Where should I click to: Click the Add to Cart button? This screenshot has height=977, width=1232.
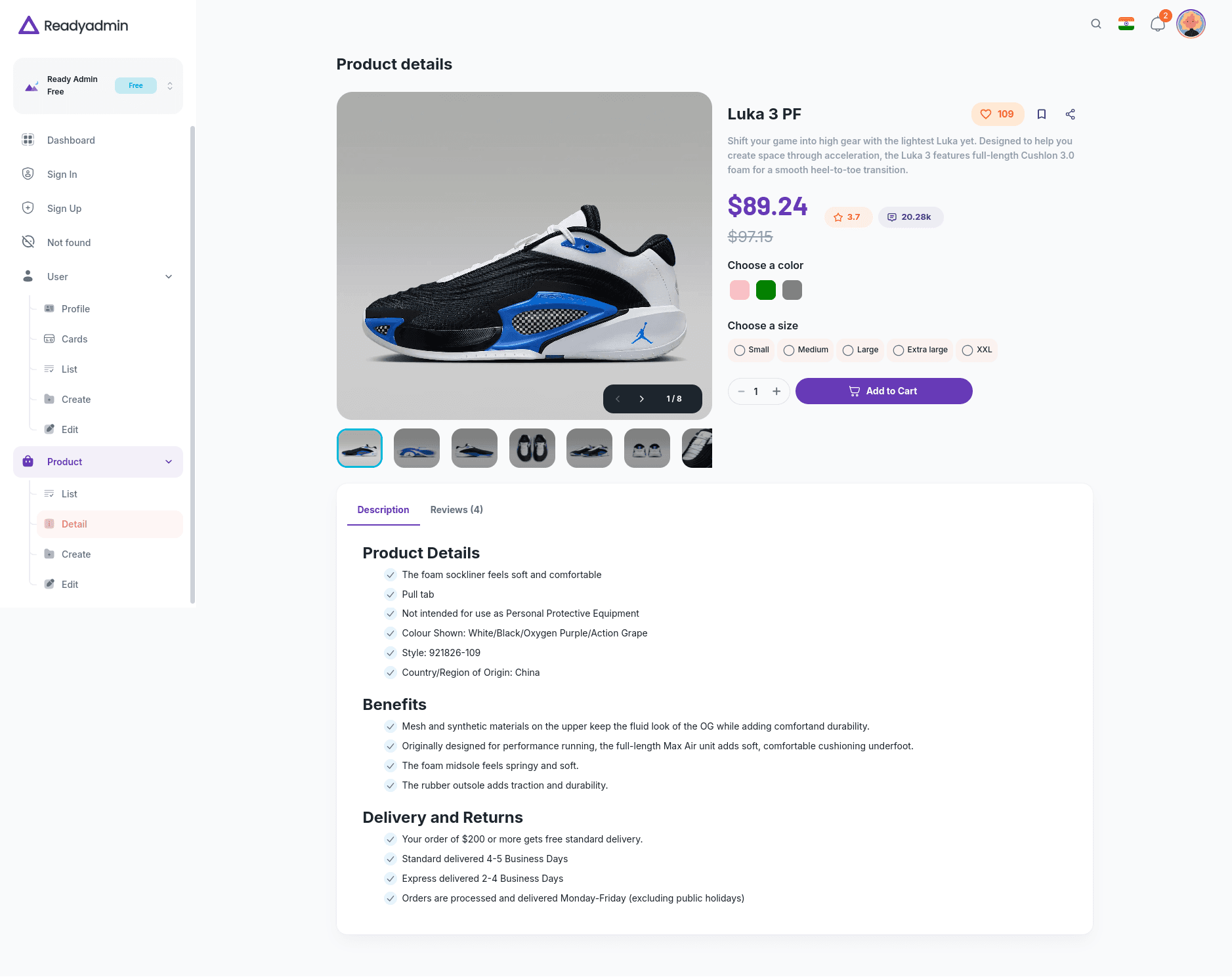[883, 390]
